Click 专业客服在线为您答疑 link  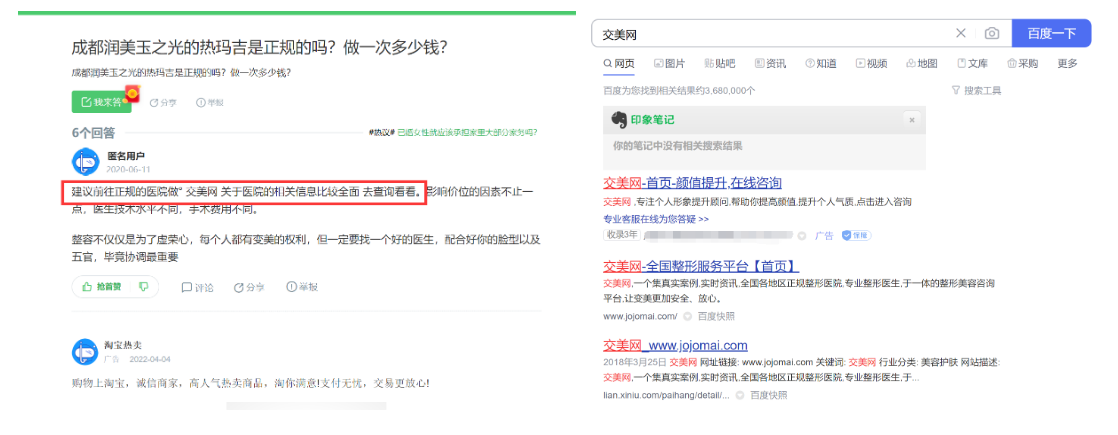click(x=656, y=219)
